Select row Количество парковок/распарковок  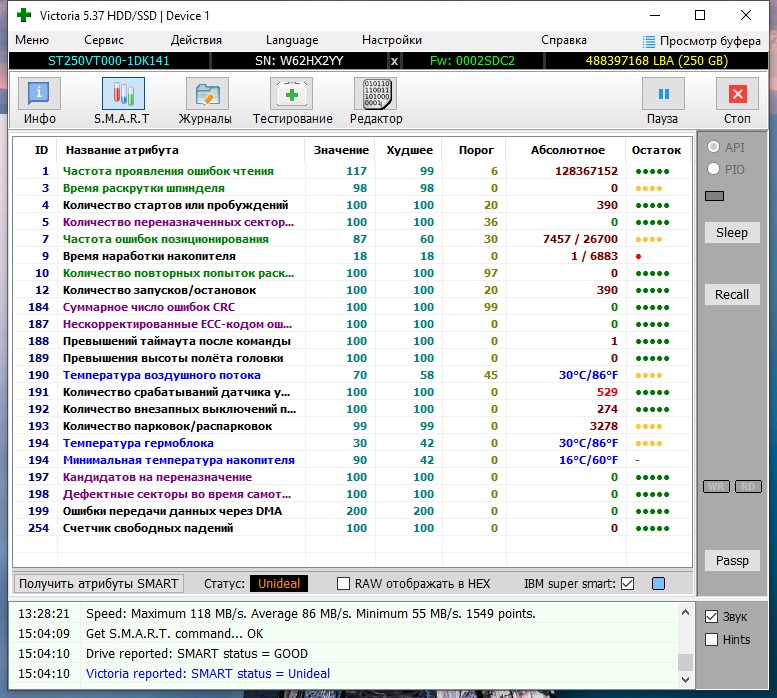tap(352, 426)
